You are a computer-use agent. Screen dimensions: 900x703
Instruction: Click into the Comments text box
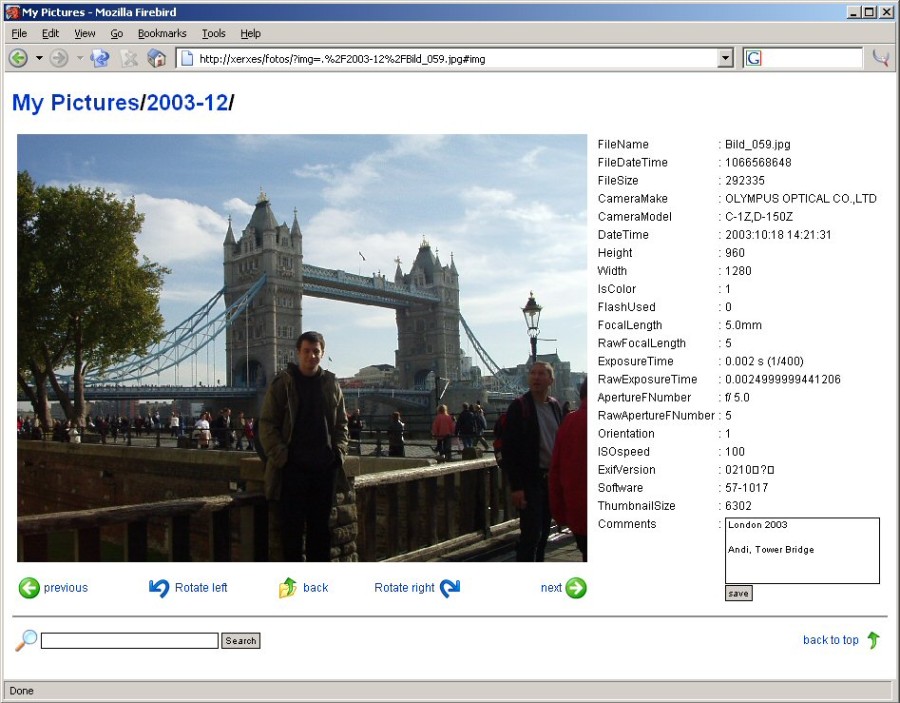[802, 550]
